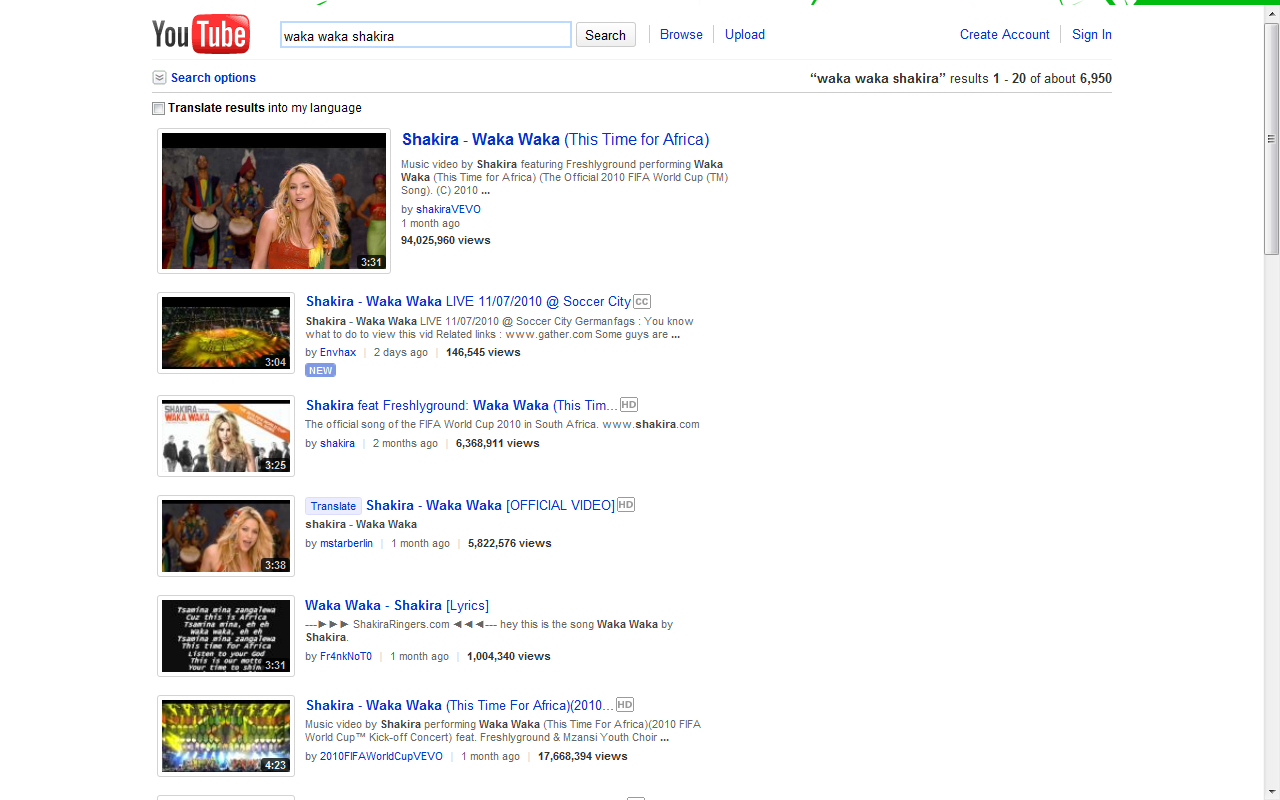1280x800 pixels.
Task: Click CC icon on Soccer City result
Action: [642, 301]
